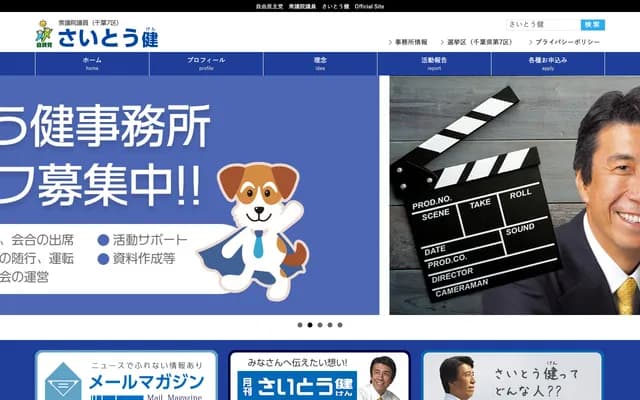Expand the 各種お申込み navigation menu
Screen dimensions: 640x400
point(548,64)
